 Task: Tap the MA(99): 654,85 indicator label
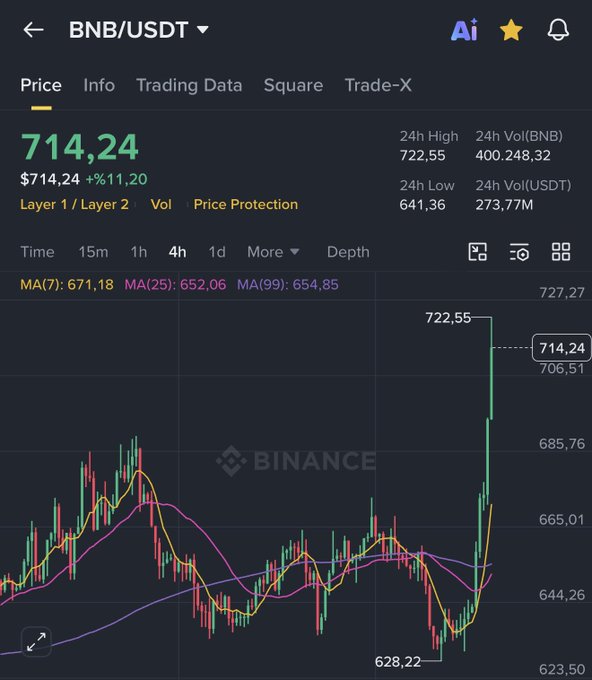288,284
